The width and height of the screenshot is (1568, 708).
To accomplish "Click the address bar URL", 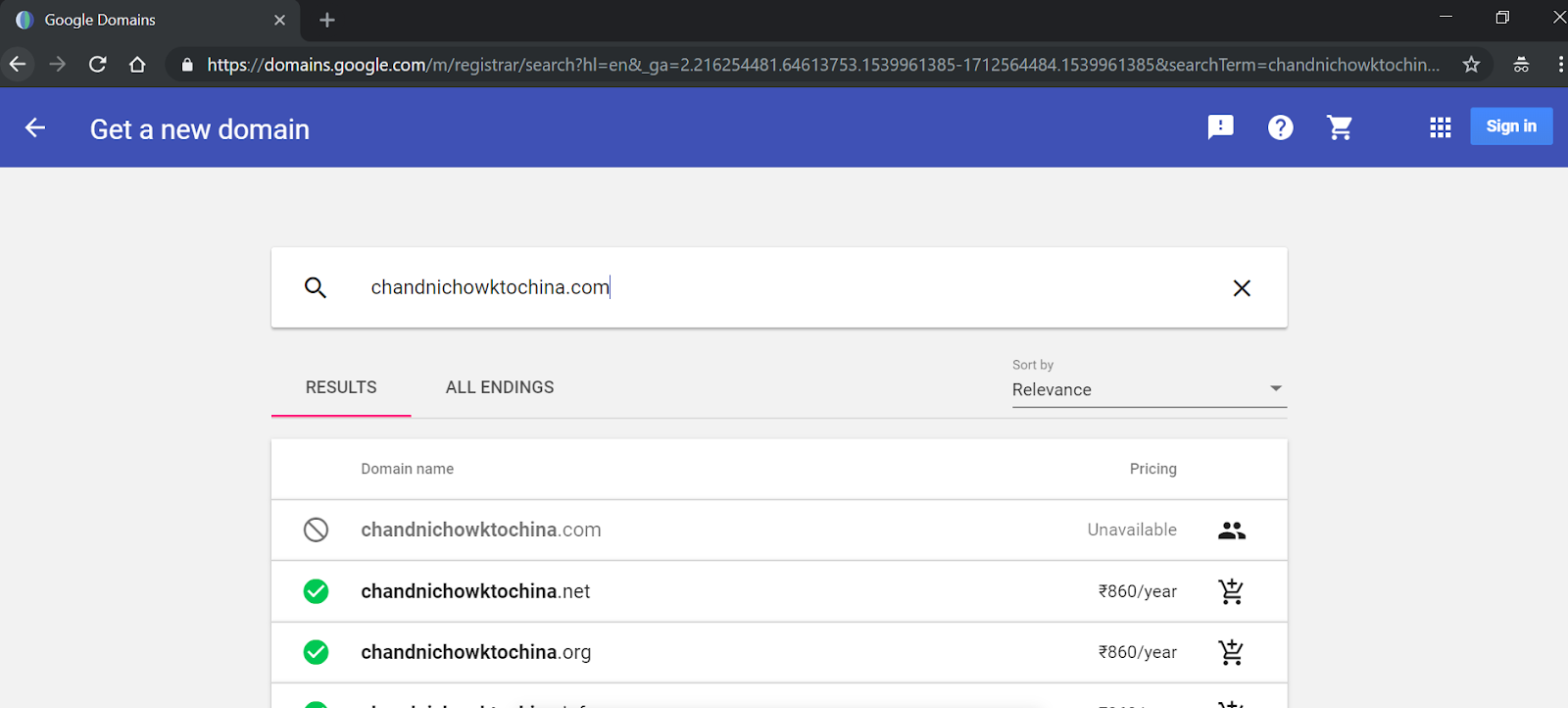I will pyautogui.click(x=823, y=65).
